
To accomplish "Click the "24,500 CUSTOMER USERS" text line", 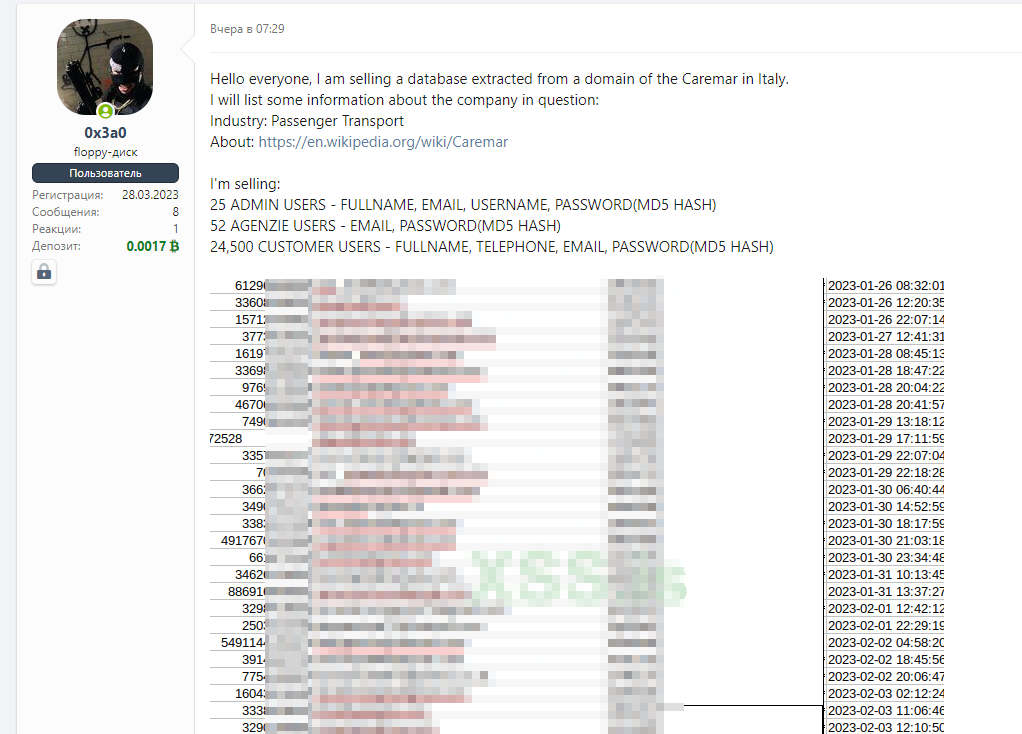I will (x=491, y=247).
